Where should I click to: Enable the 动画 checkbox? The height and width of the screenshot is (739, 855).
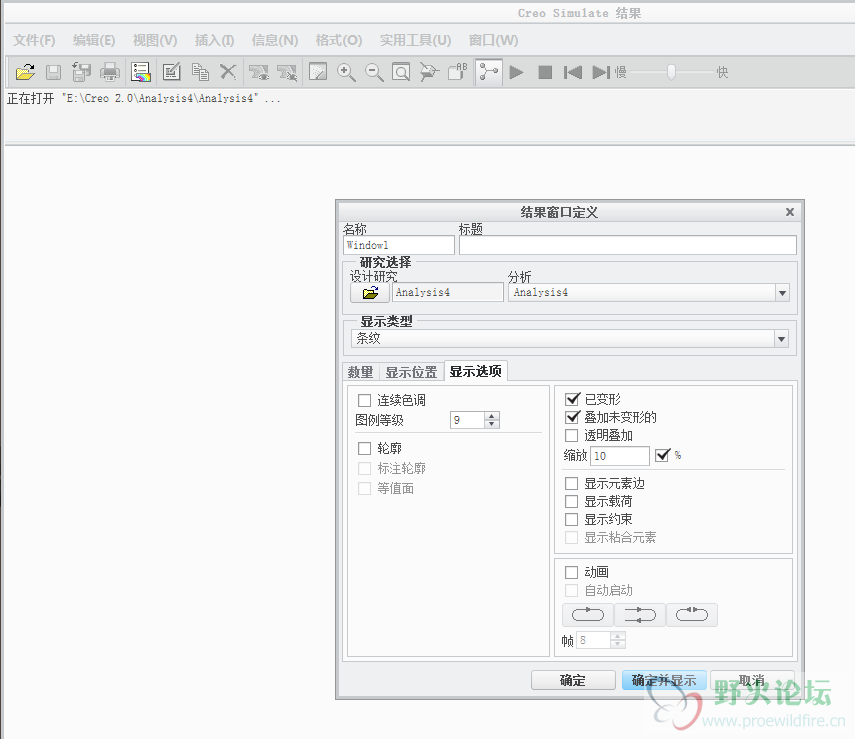pos(571,572)
